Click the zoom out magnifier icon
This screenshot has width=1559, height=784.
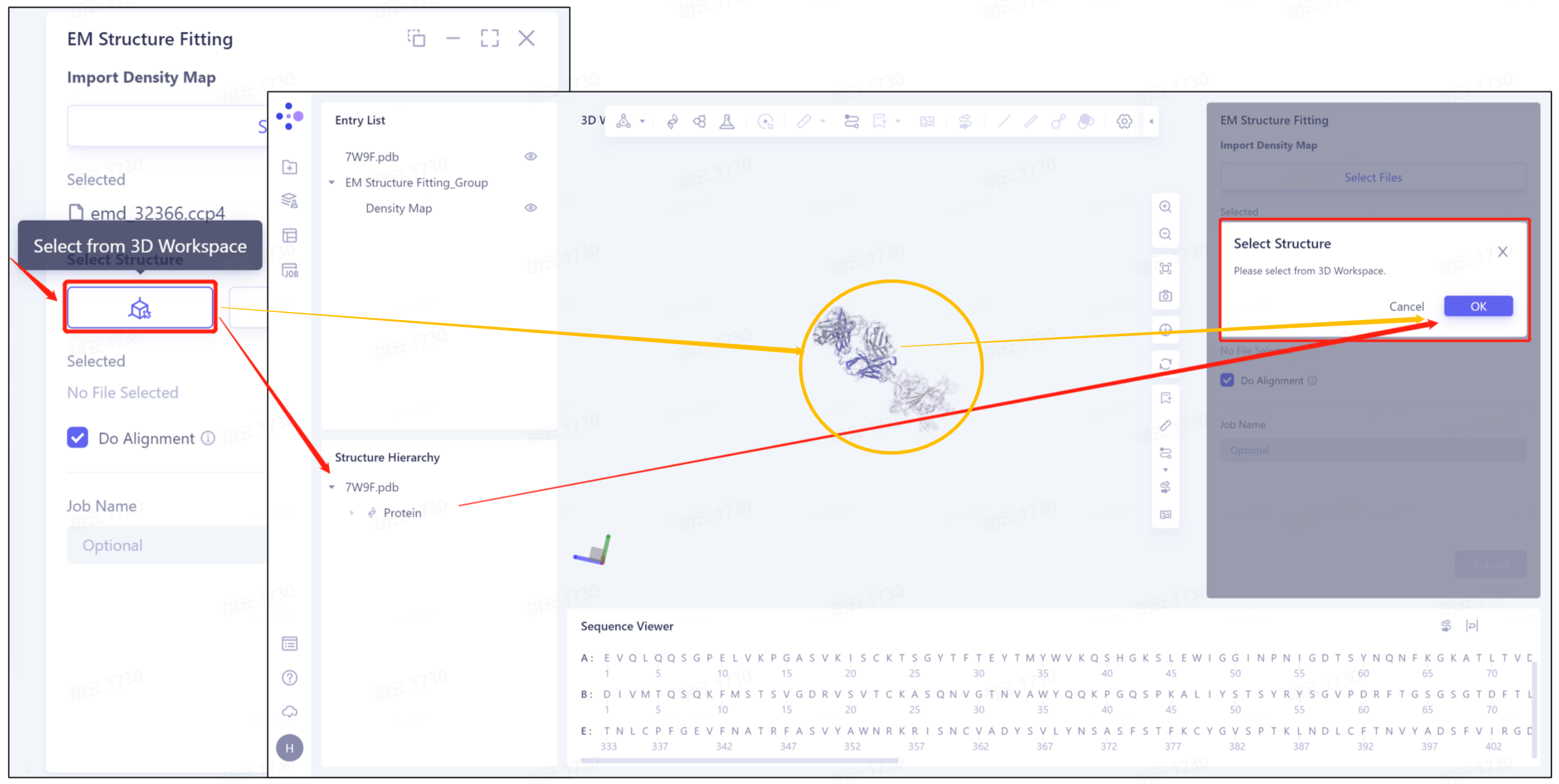(x=1165, y=234)
